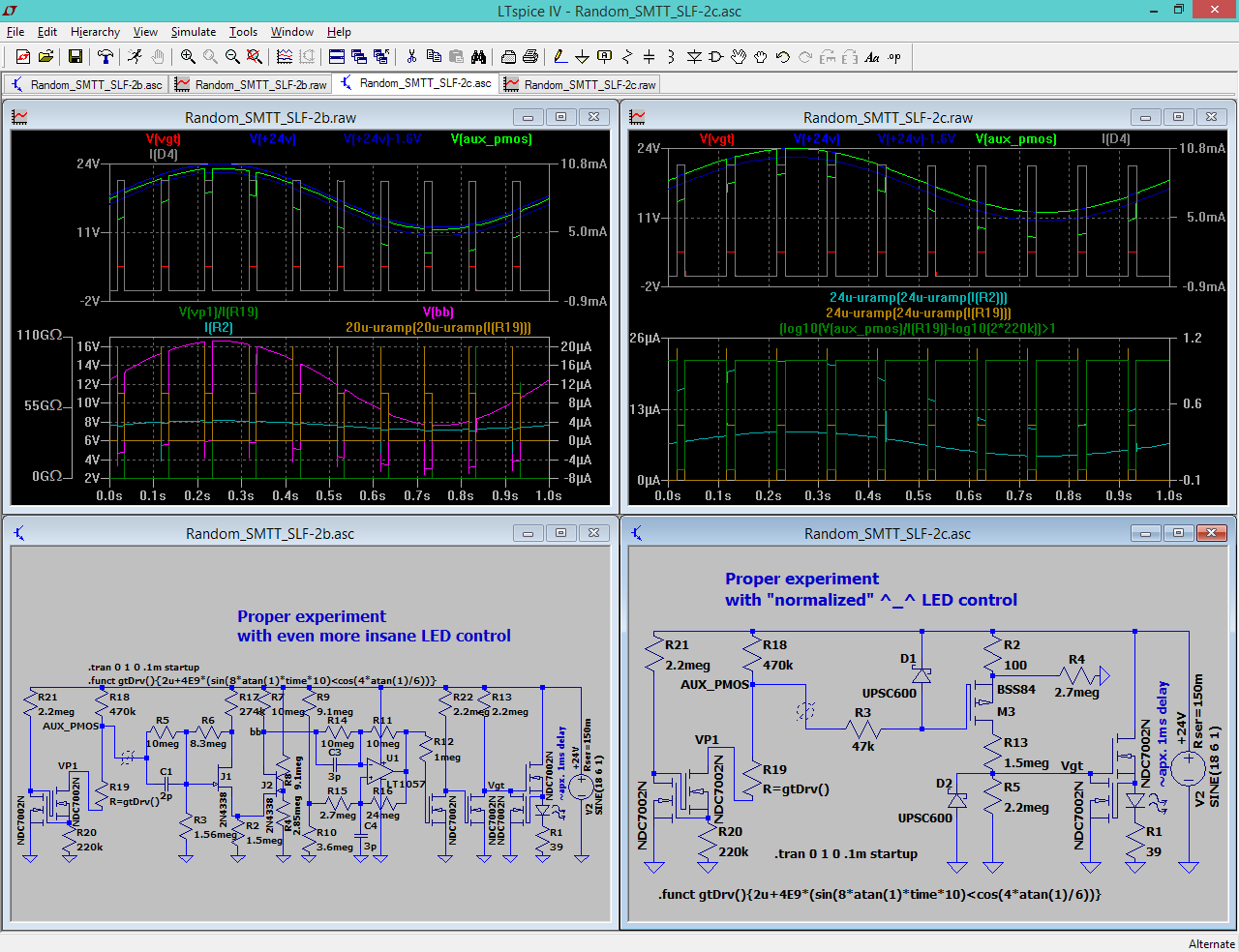Select the Drag hand tool
This screenshot has width=1239, height=952.
[761, 57]
